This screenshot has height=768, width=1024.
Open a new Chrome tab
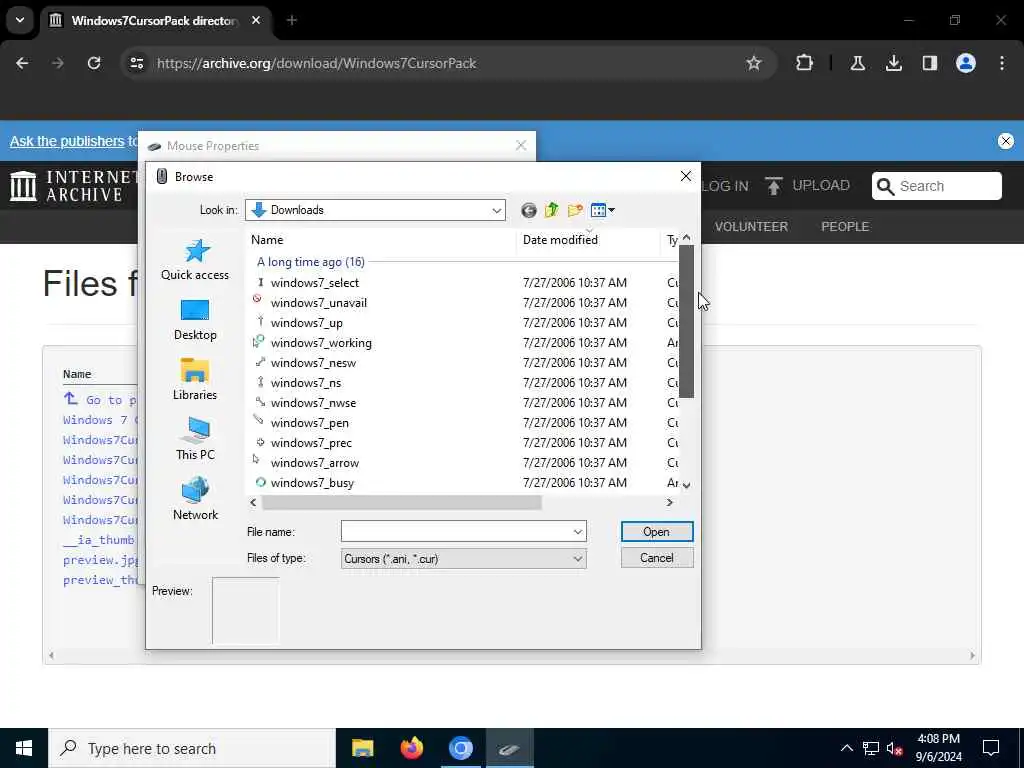pyautogui.click(x=292, y=21)
